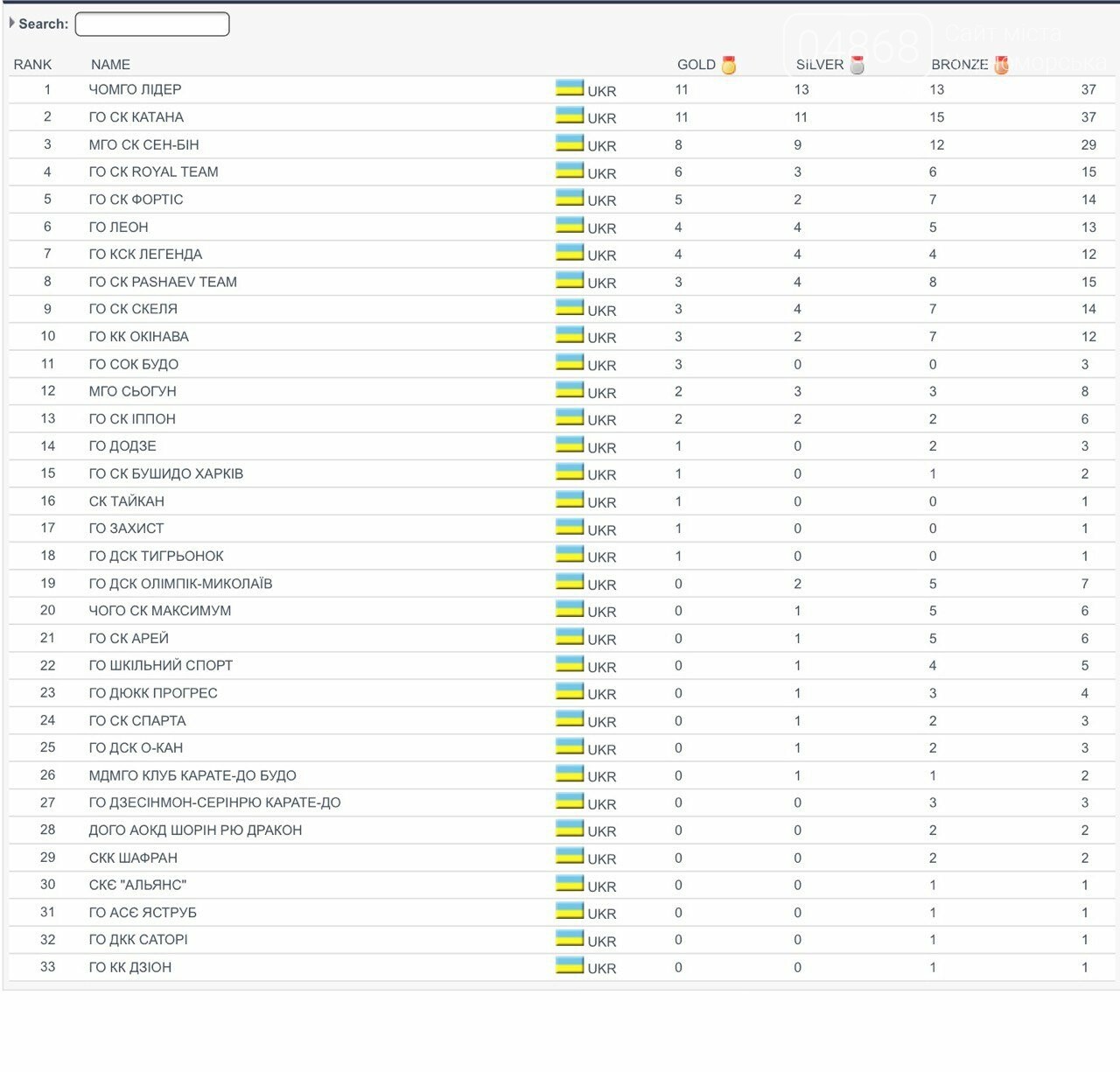Click the Ukraine flag for ГО ШКІЛЬНИЙ СПОРТ
This screenshot has width=1120, height=1072.
[570, 663]
